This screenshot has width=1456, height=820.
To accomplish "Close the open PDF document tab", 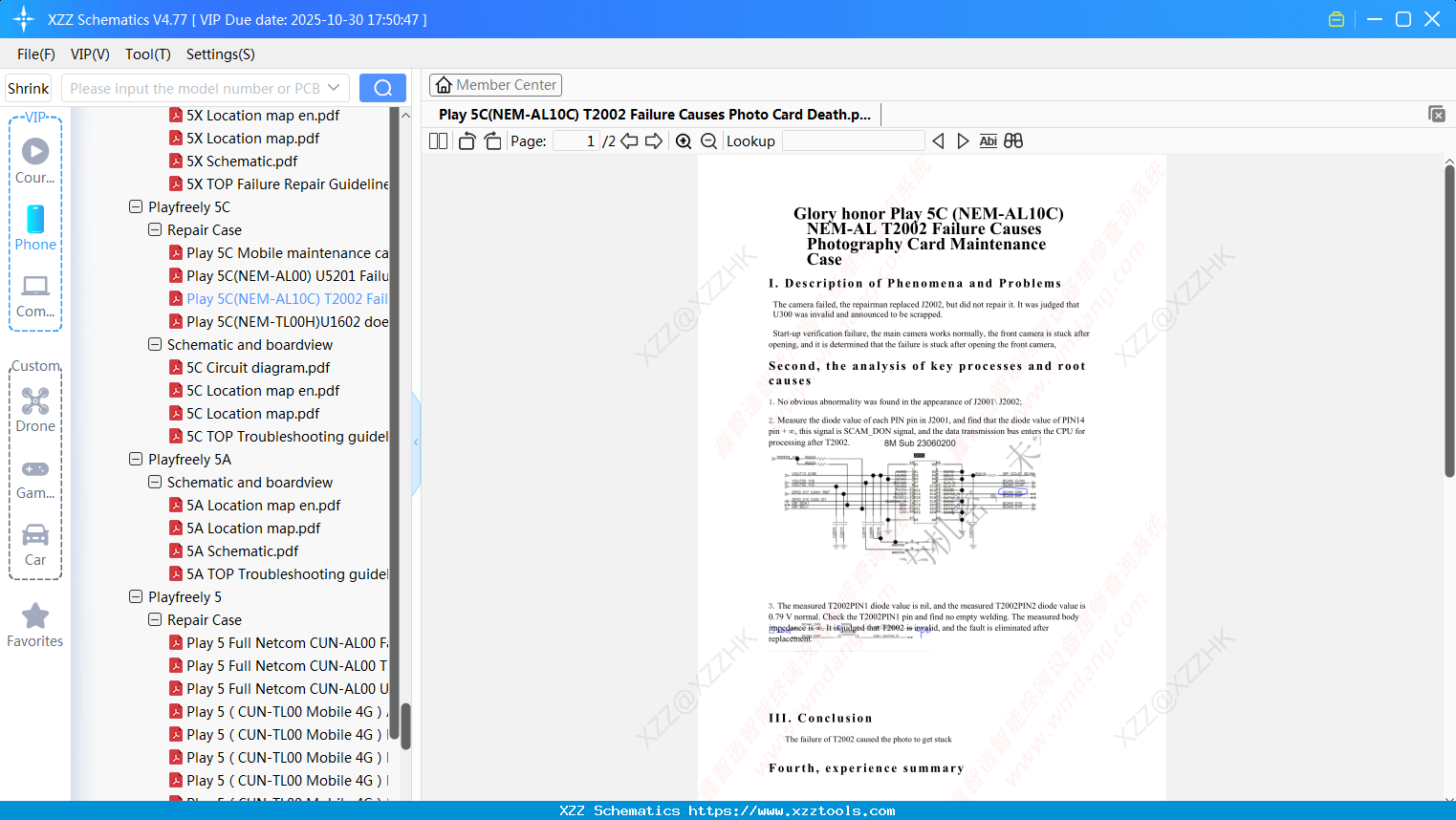I will [x=1437, y=114].
